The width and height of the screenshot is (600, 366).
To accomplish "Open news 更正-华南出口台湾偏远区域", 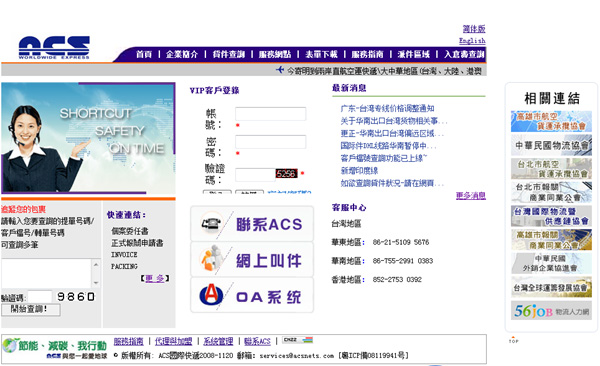I will [x=392, y=134].
